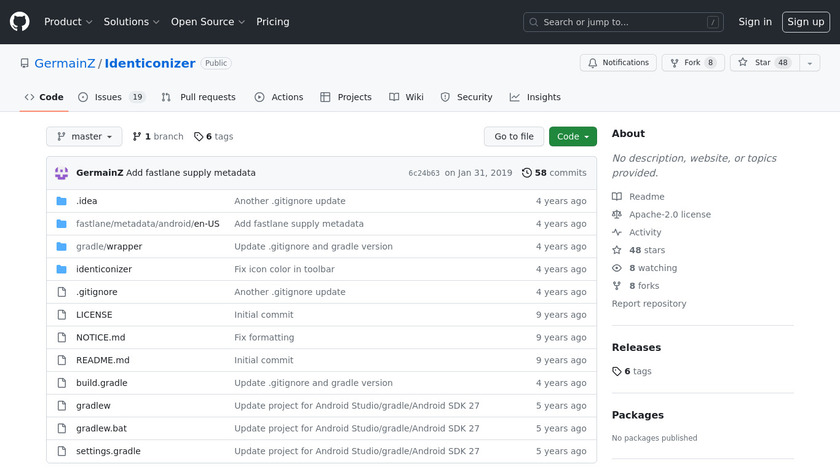Viewport: 840px width, 472px height.
Task: Click the star icon beside 48 stars
Action: 617,250
